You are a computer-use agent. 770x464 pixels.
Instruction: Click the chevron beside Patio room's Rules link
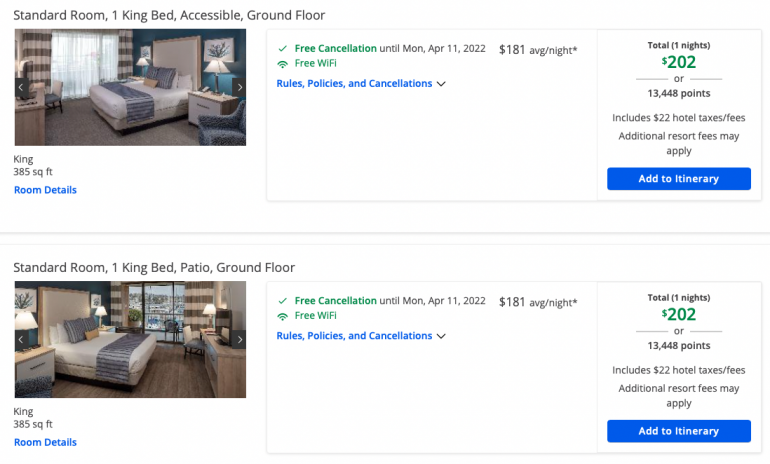coord(441,336)
